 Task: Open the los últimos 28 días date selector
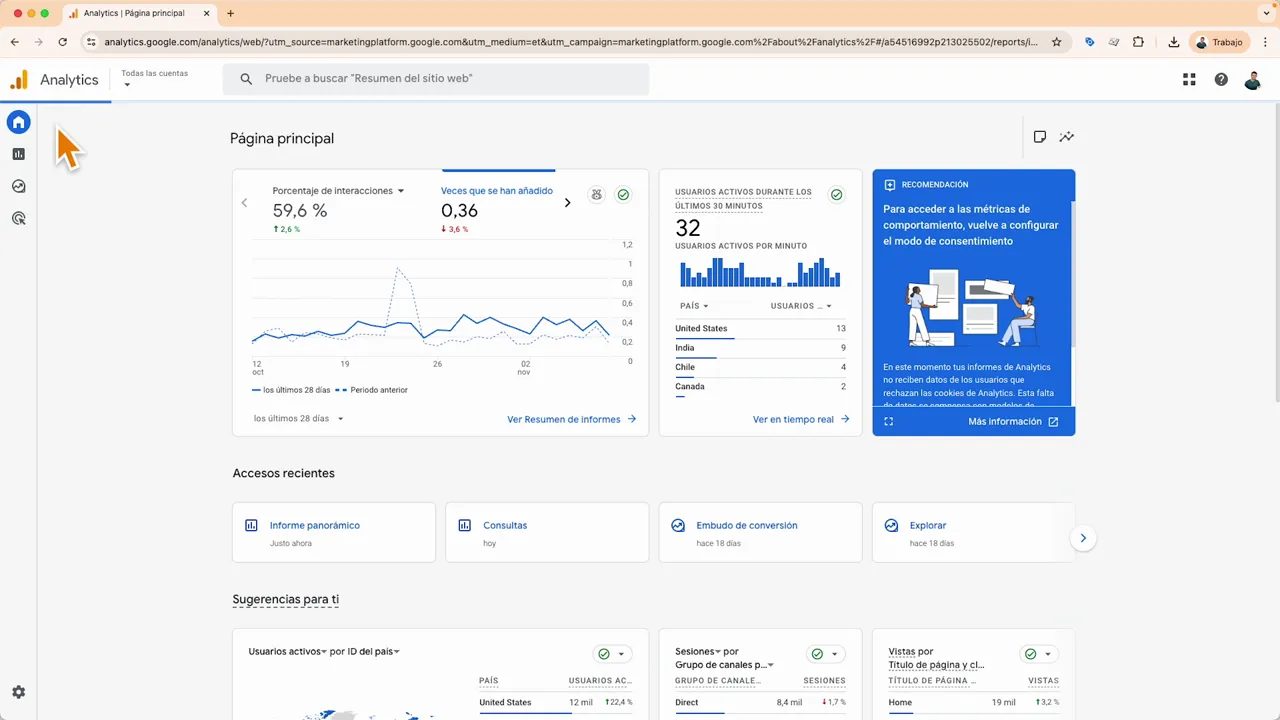click(x=295, y=418)
